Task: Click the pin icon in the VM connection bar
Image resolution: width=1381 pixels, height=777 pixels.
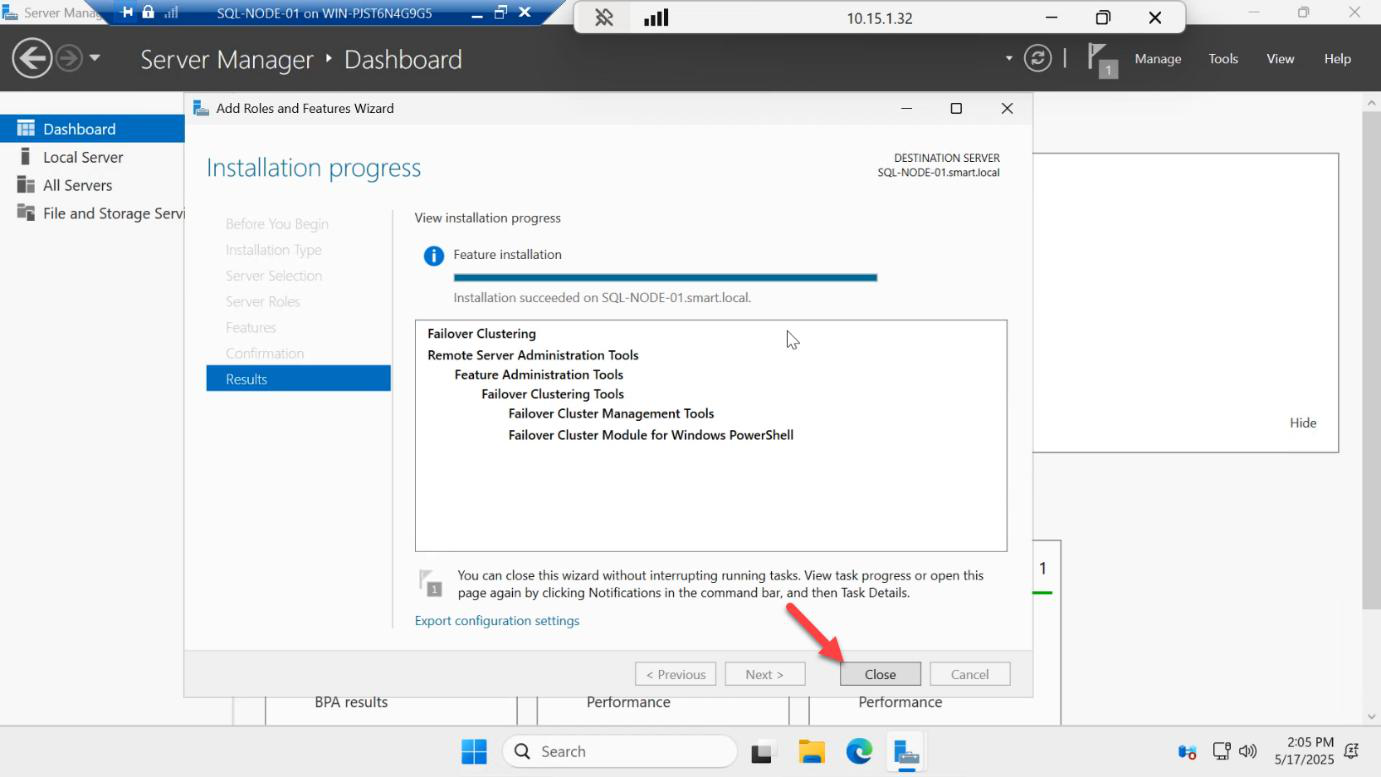Action: [x=127, y=13]
